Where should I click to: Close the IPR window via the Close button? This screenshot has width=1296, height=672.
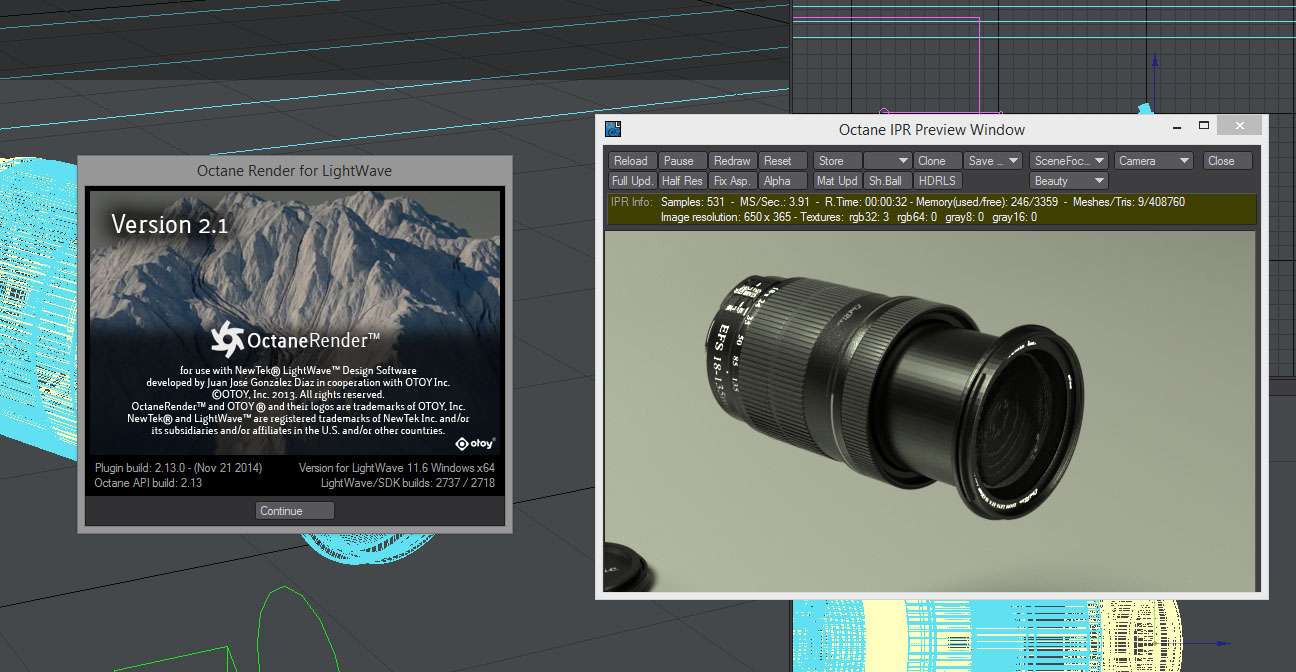point(1227,161)
